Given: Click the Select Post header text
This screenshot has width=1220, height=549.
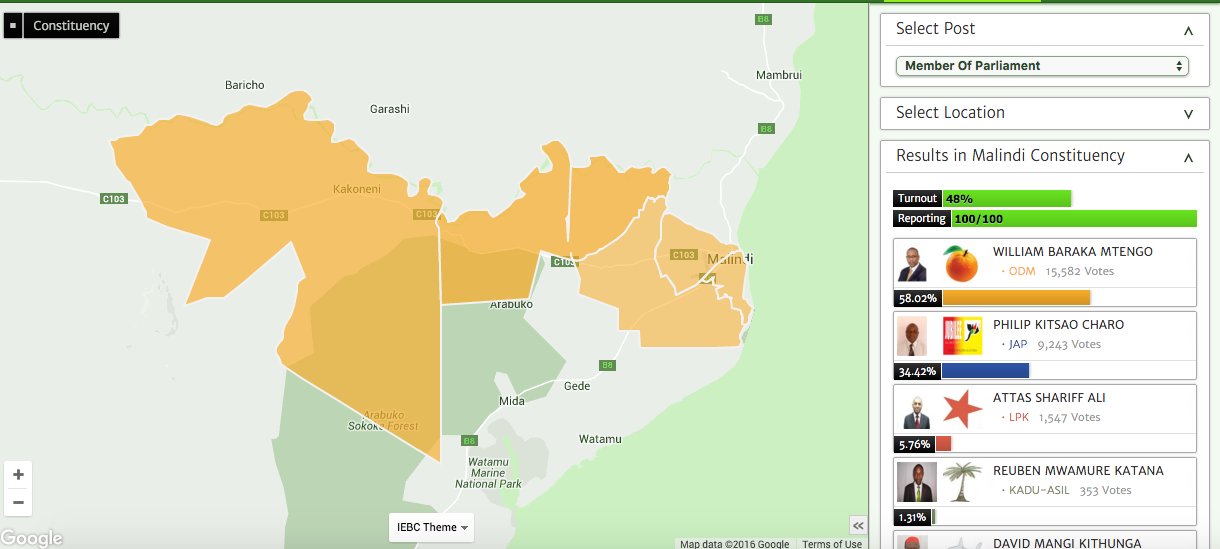Looking at the screenshot, I should [x=935, y=29].
